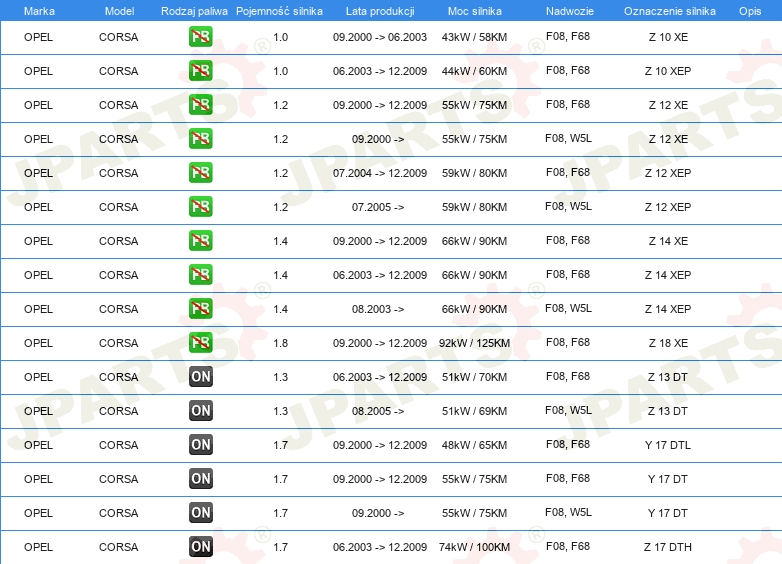
Task: Click the power value 48kW / 65KM
Action: click(474, 445)
